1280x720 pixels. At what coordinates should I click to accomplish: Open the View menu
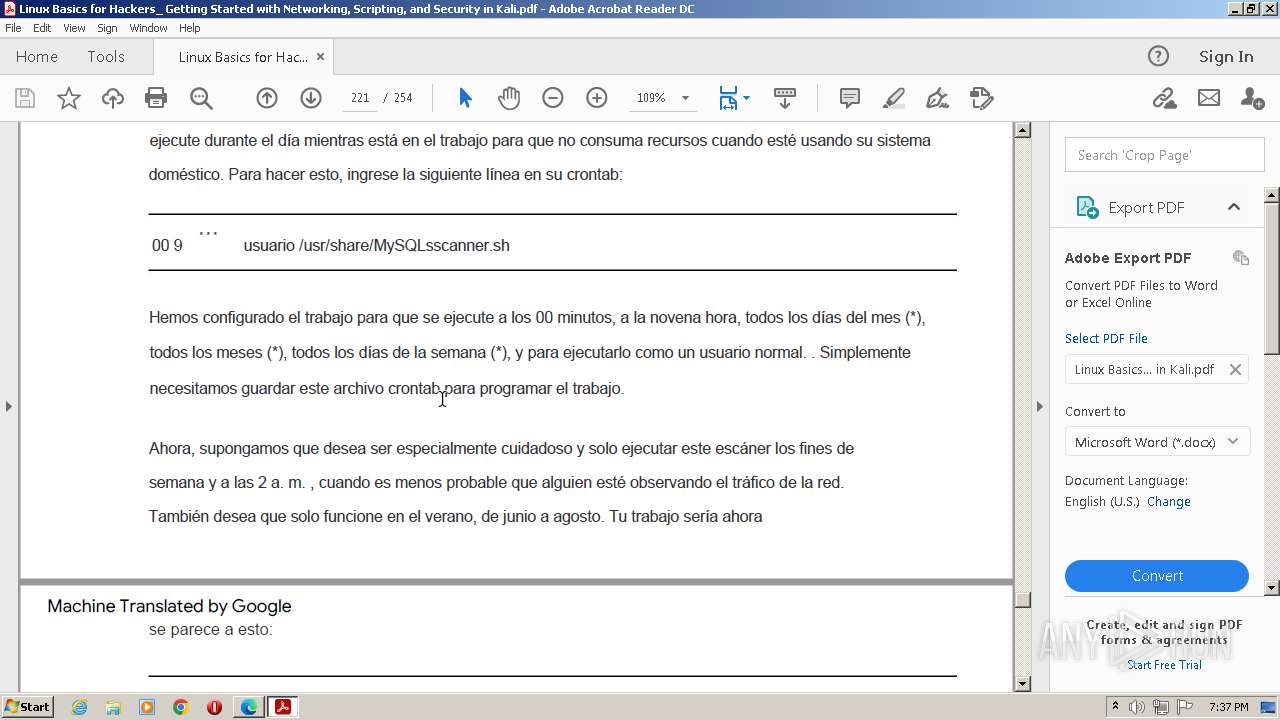[74, 28]
